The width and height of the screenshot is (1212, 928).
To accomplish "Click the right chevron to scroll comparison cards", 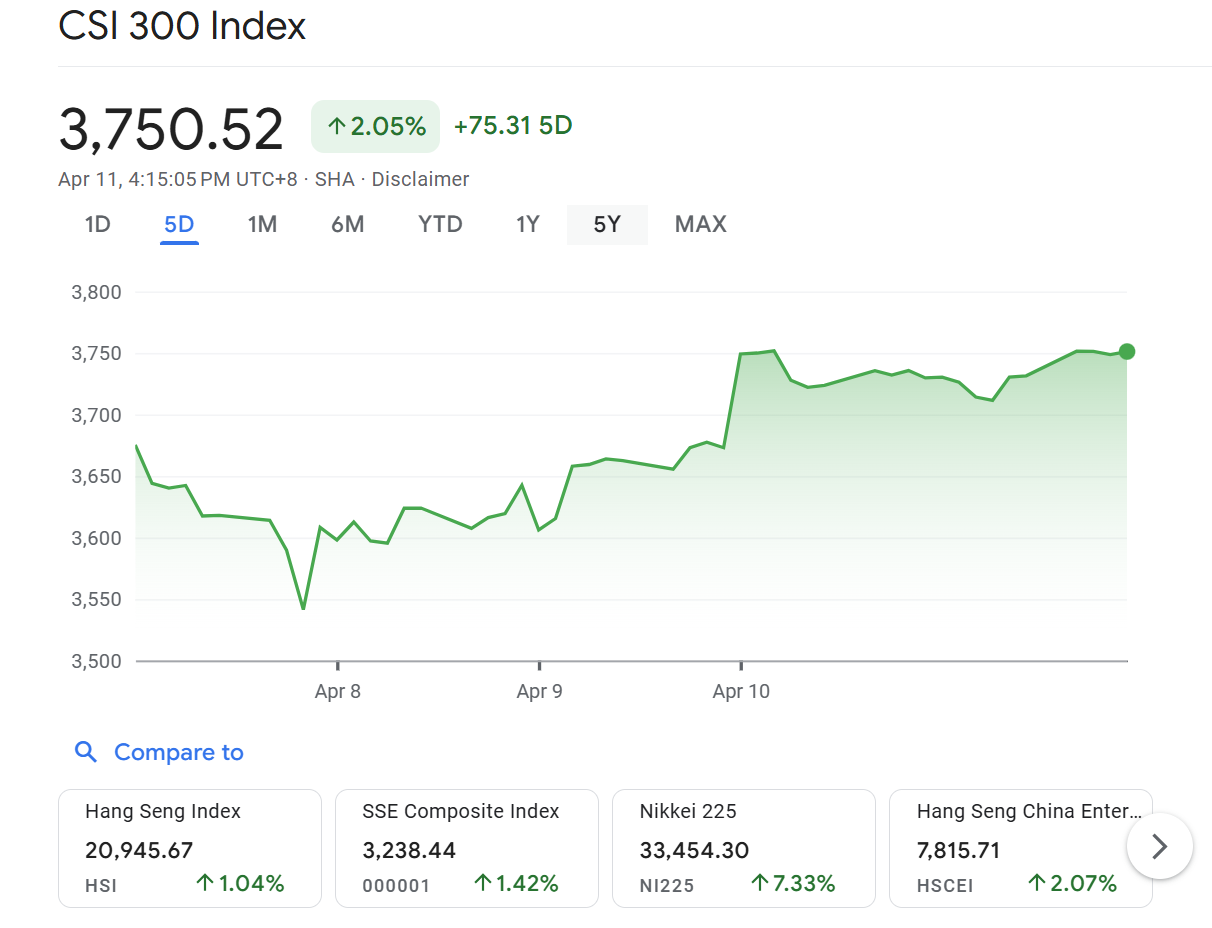I will click(1159, 847).
